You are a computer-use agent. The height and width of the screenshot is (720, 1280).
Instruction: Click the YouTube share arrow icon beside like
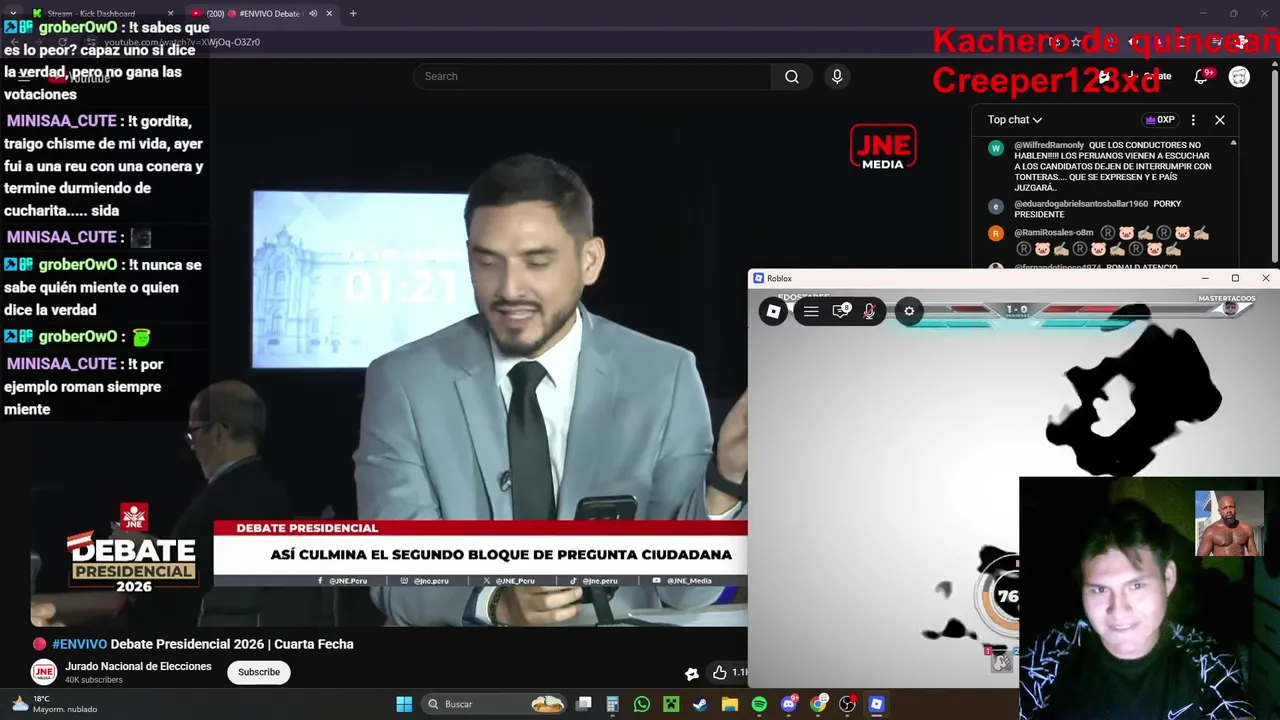691,673
